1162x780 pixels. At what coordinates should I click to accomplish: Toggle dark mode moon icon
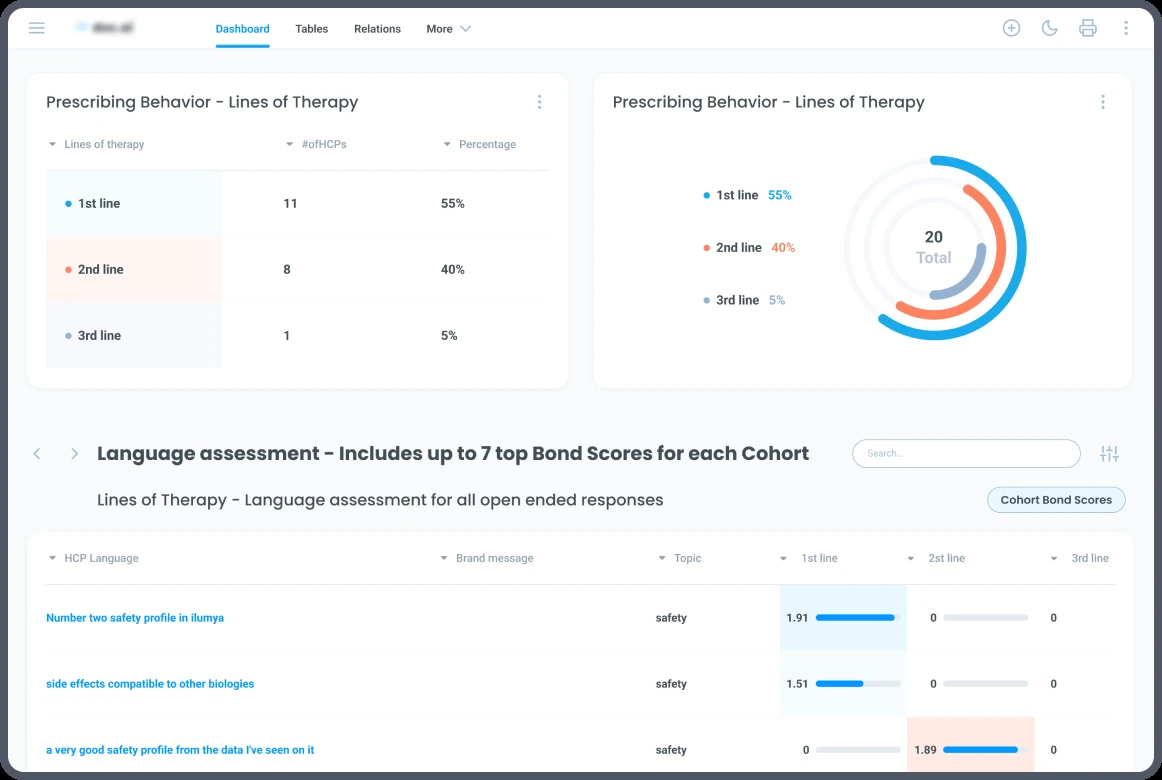click(x=1049, y=28)
